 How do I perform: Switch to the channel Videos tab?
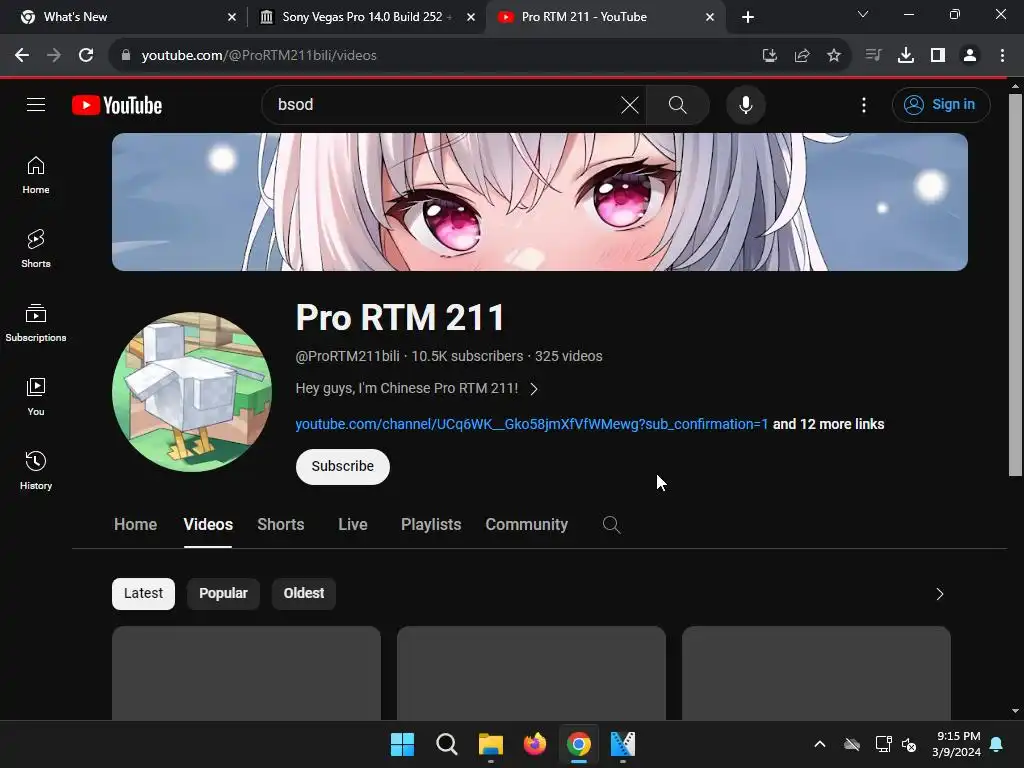coord(208,524)
